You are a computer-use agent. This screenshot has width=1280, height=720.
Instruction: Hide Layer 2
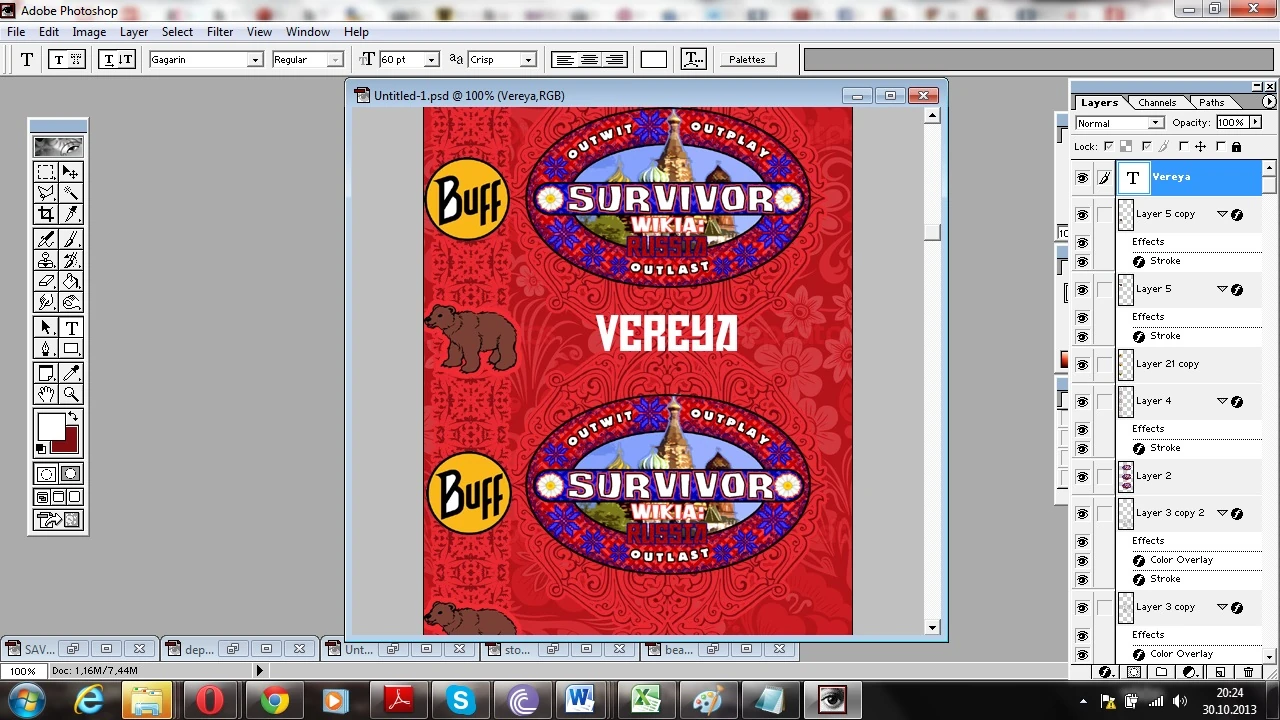(1082, 477)
